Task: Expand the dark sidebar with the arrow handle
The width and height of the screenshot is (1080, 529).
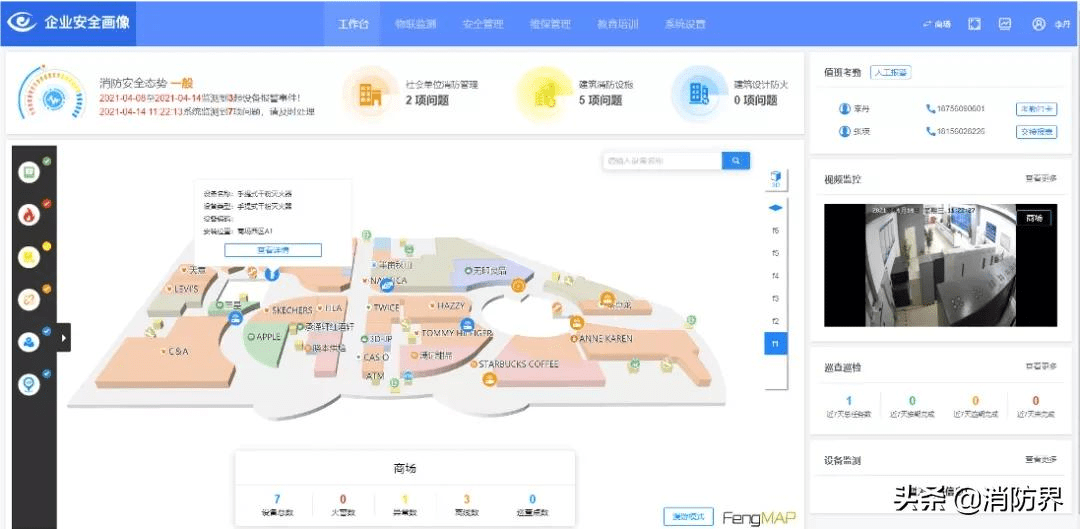Action: tap(64, 338)
